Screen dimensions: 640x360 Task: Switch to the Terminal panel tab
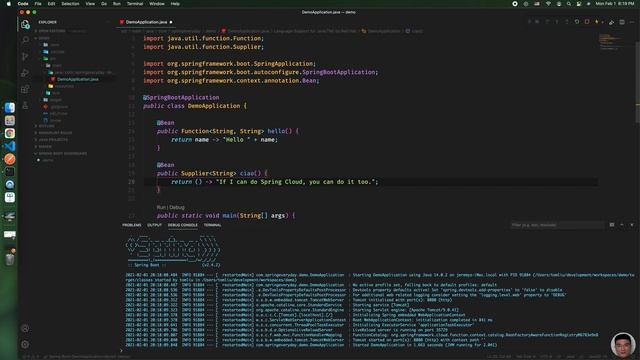(x=212, y=225)
